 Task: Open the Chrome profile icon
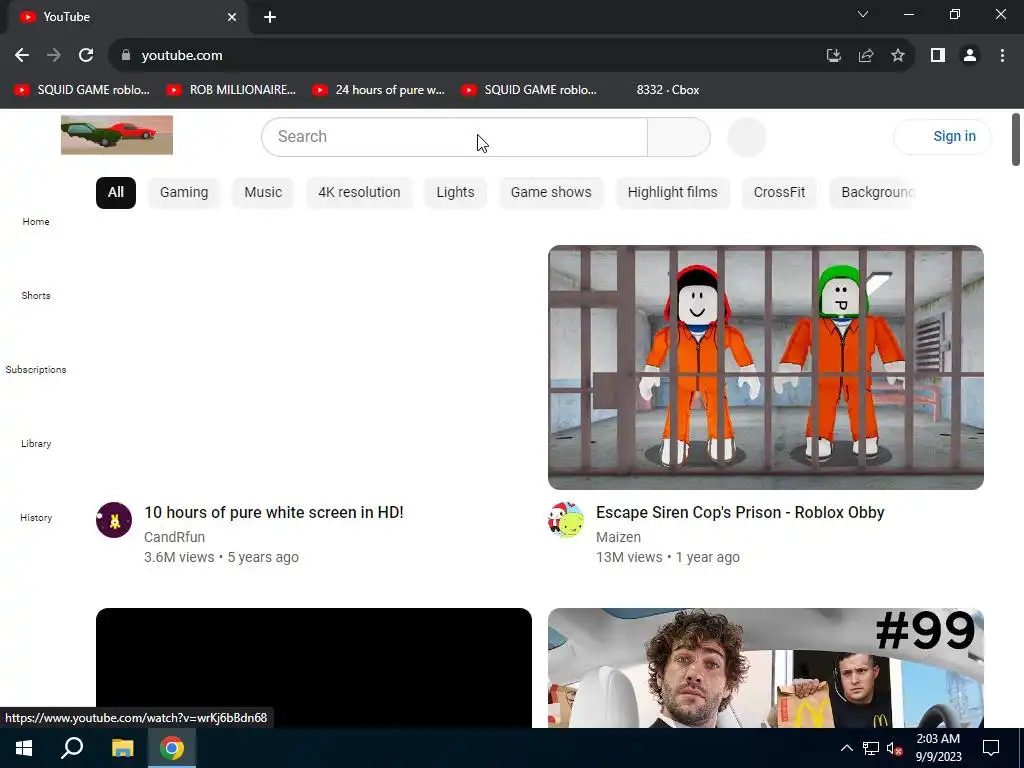970,56
